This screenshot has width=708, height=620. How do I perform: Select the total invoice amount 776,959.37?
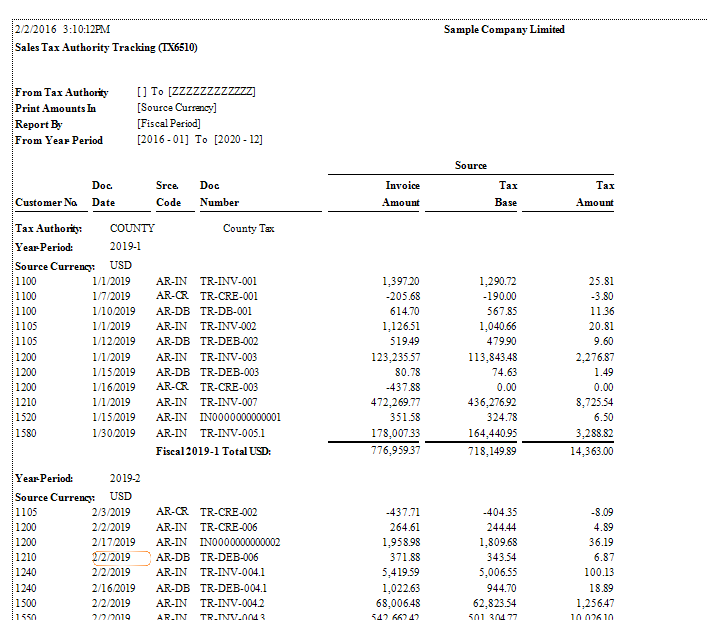396,450
